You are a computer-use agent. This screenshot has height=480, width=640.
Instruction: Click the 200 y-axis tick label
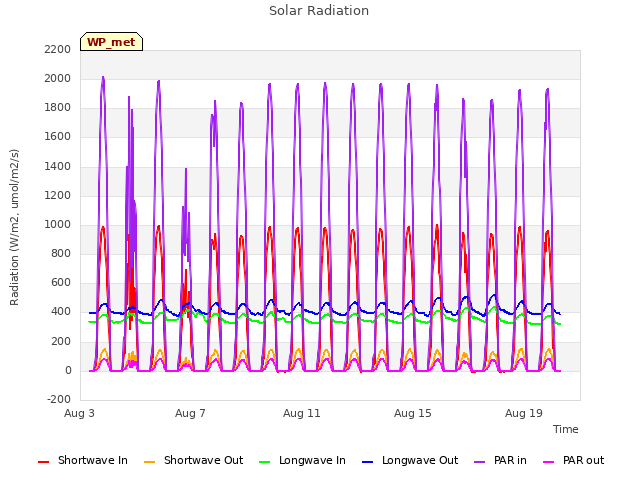[x=61, y=342]
